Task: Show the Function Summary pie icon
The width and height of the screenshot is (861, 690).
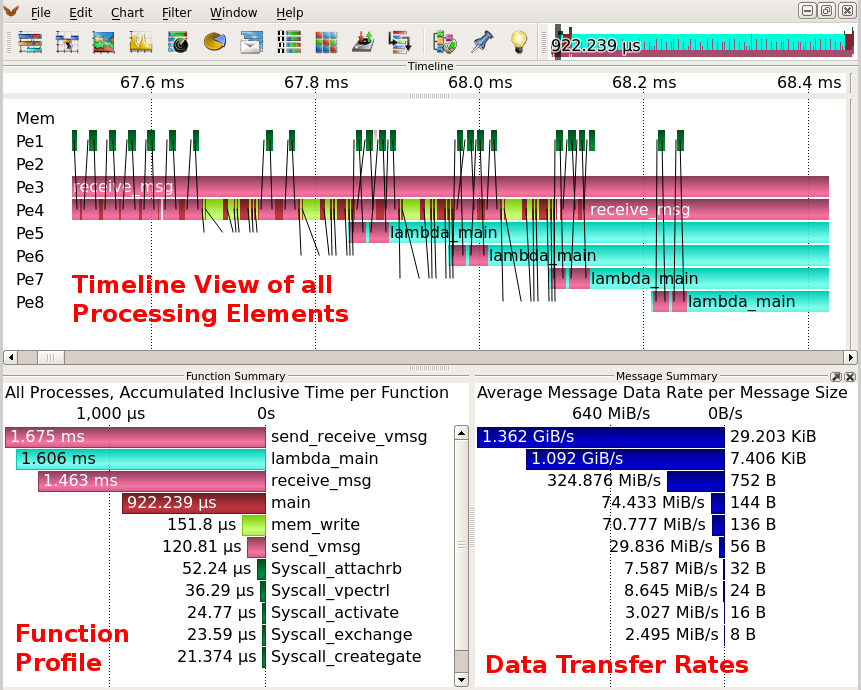Action: coord(215,42)
